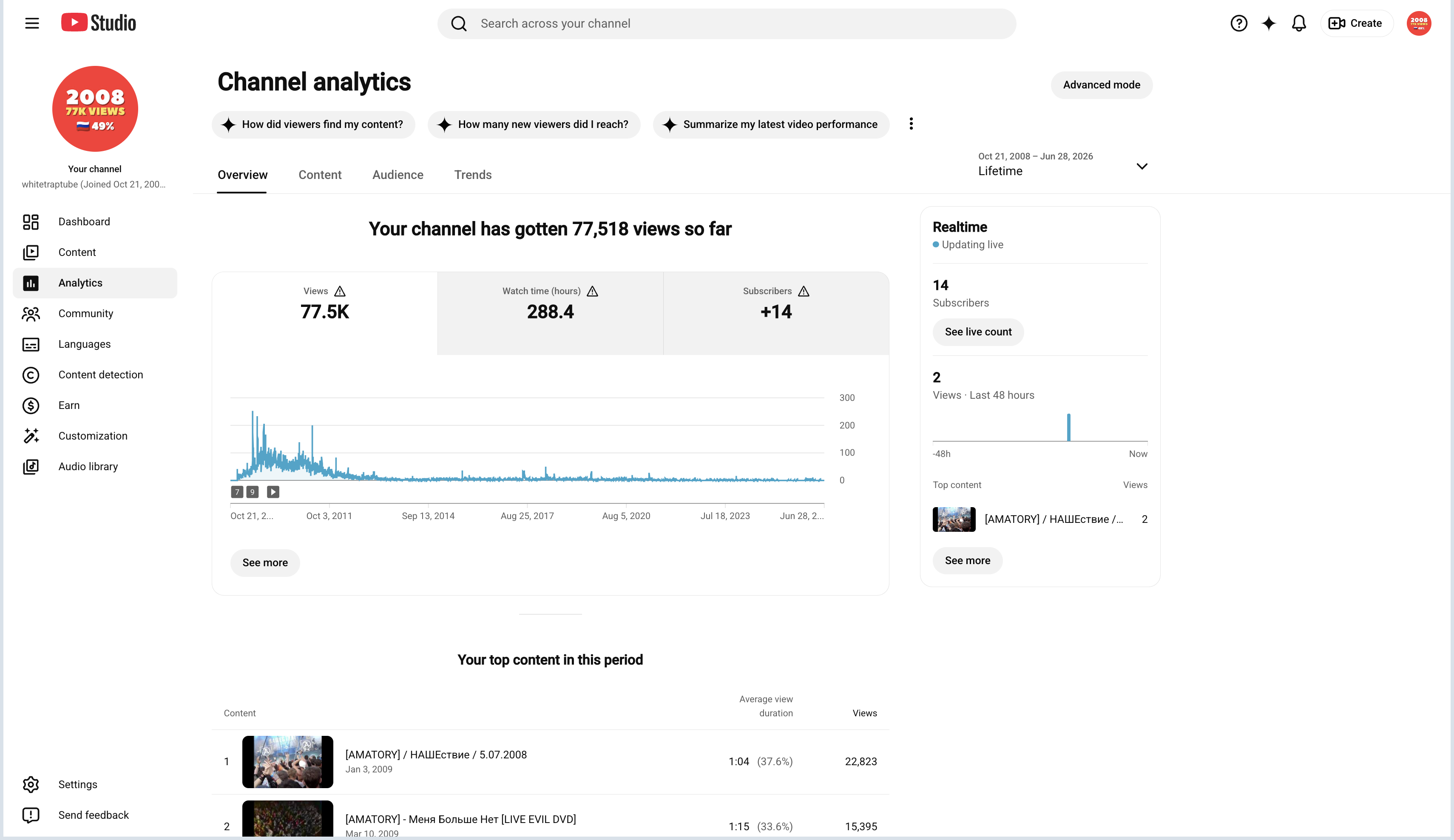The height and width of the screenshot is (840, 1454).
Task: Open Earn in the sidebar
Action: (95, 405)
